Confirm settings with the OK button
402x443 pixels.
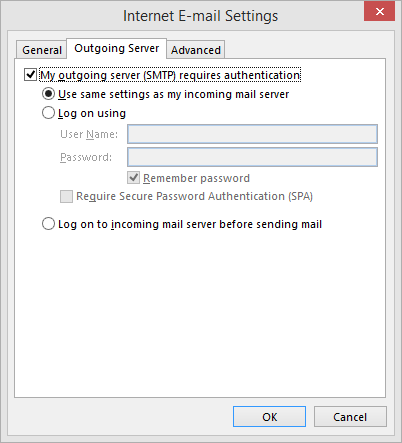pyautogui.click(x=269, y=417)
